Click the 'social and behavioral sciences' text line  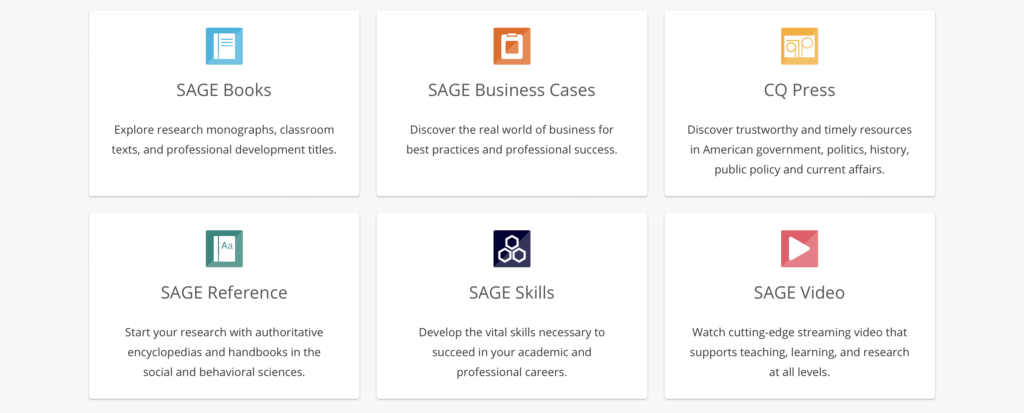(x=224, y=372)
